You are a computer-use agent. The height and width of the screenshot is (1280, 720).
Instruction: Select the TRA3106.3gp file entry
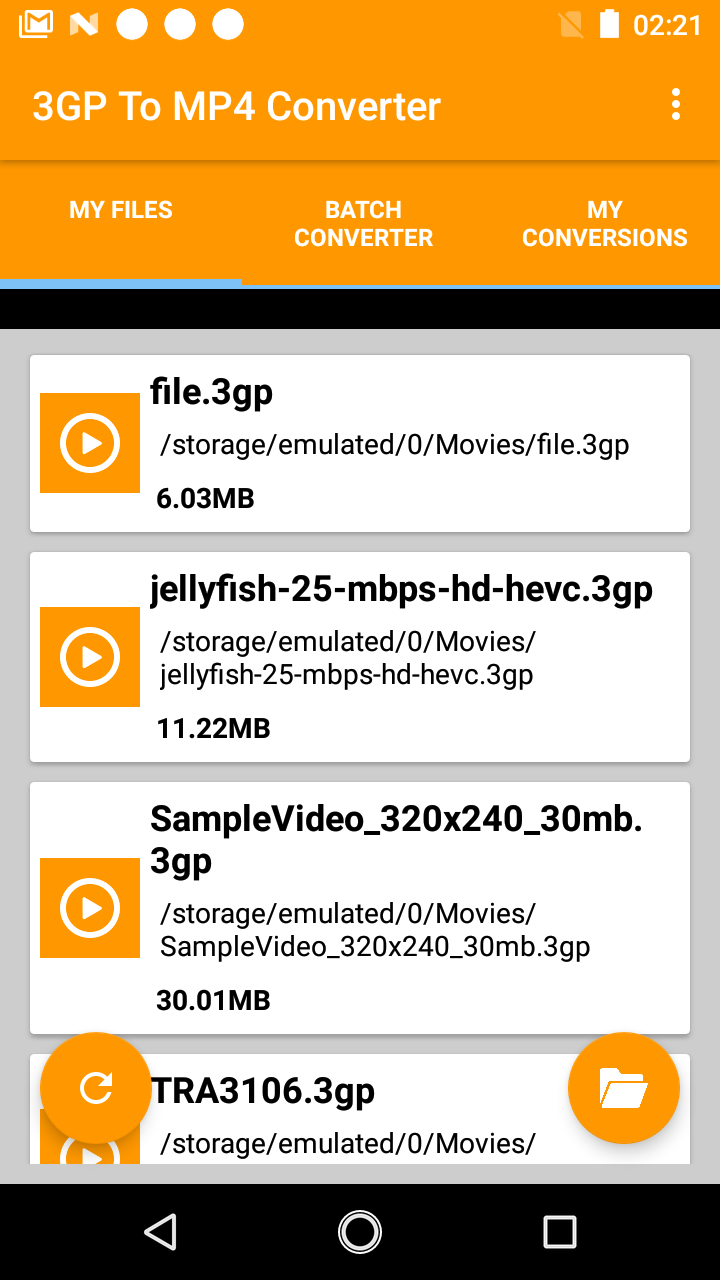point(360,1109)
